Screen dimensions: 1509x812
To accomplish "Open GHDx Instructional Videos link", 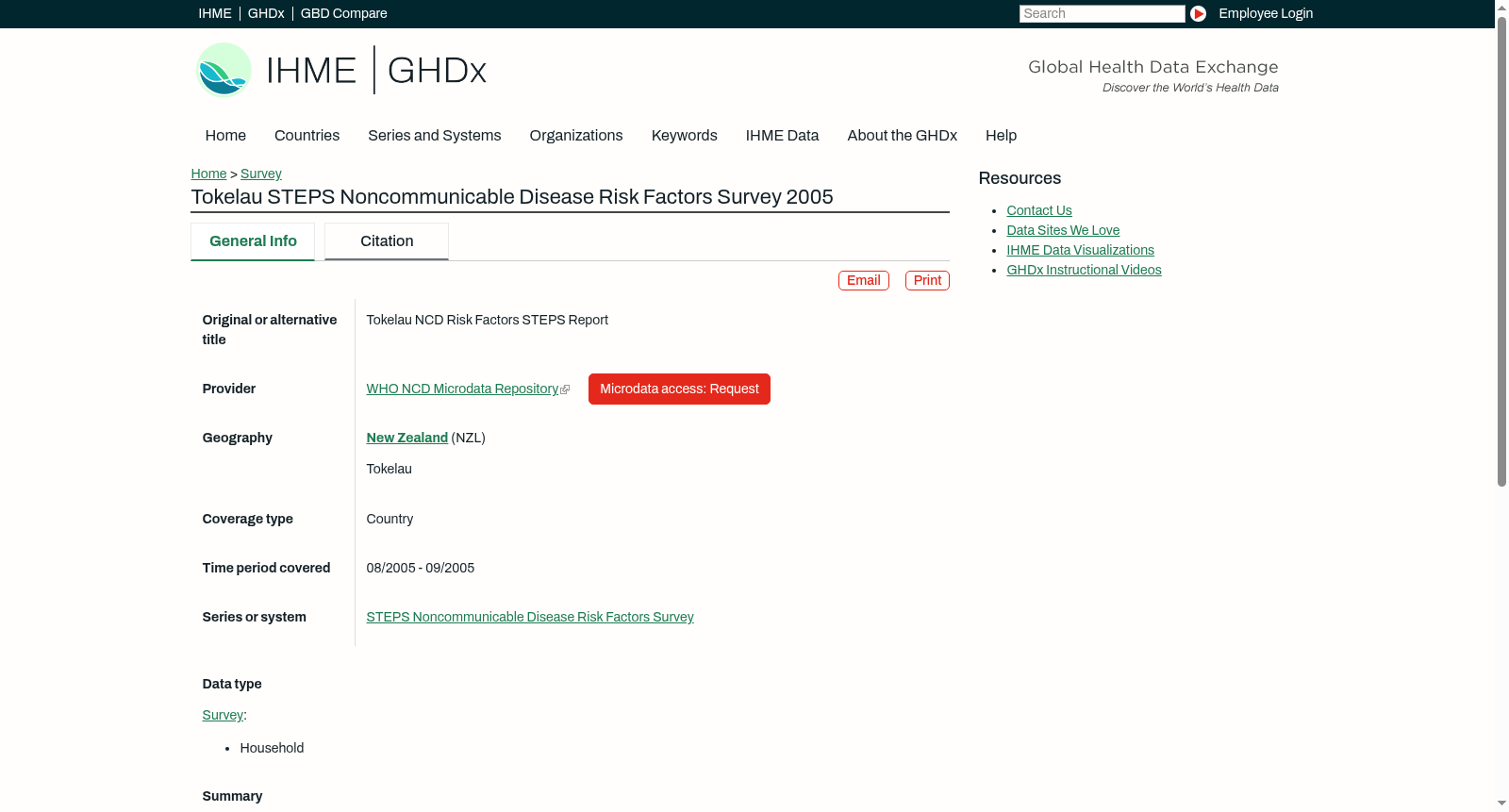I will pyautogui.click(x=1084, y=270).
